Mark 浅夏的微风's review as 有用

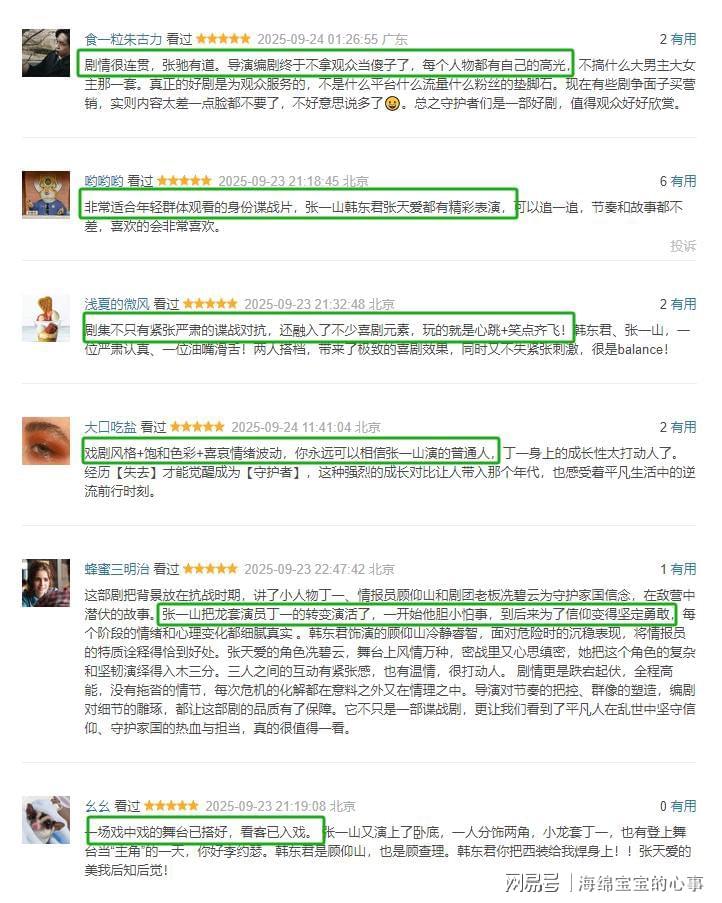[x=683, y=304]
